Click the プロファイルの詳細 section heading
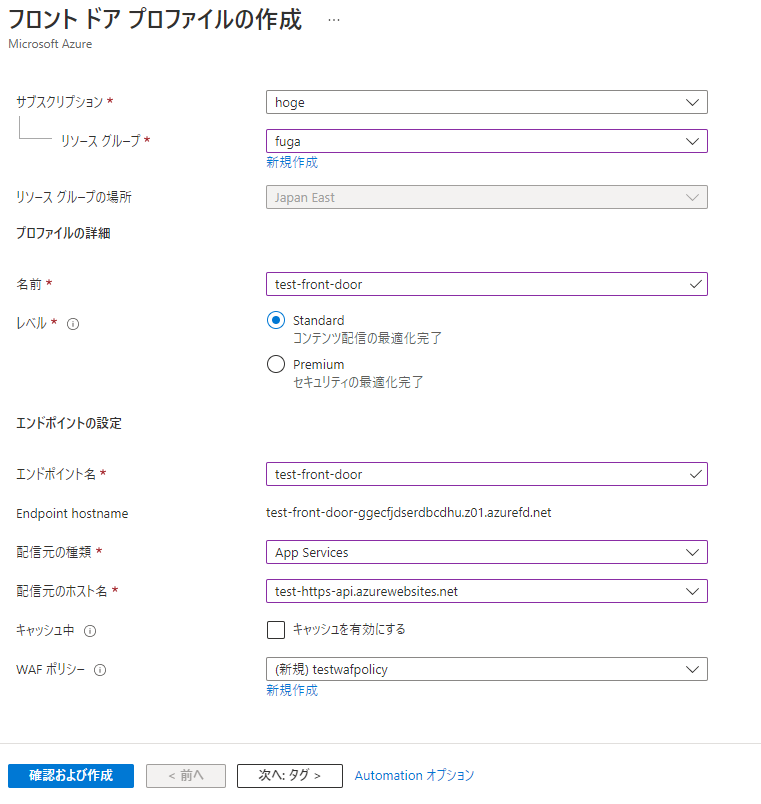Image resolution: width=761 pixels, height=804 pixels. pyautogui.click(x=63, y=233)
